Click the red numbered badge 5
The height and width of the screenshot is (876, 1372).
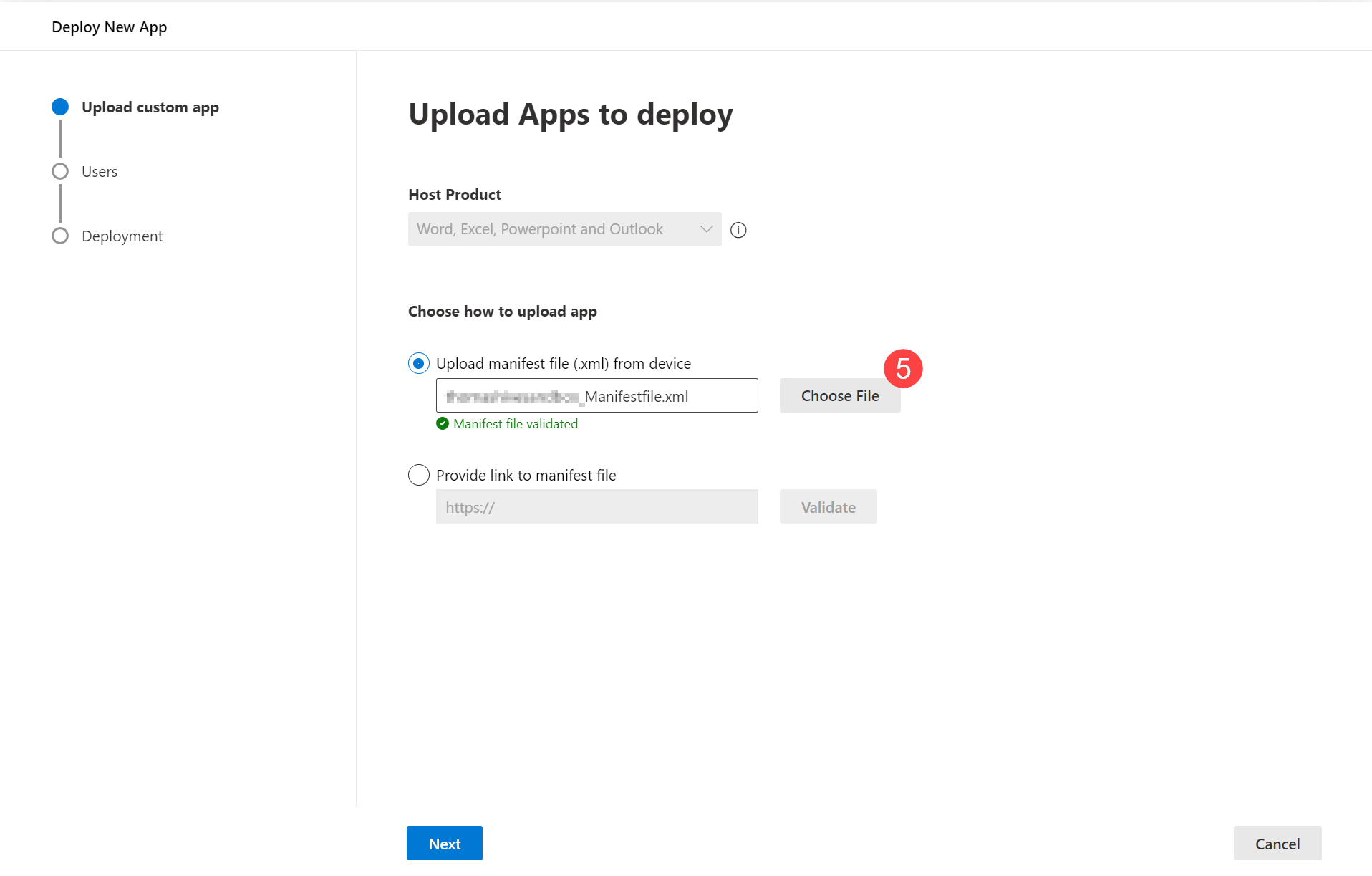pos(903,368)
